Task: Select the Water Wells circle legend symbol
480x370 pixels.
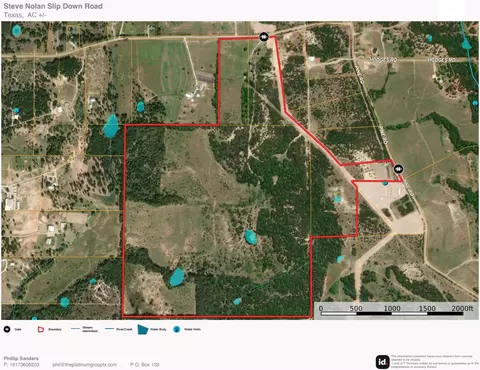Action: coord(177,329)
